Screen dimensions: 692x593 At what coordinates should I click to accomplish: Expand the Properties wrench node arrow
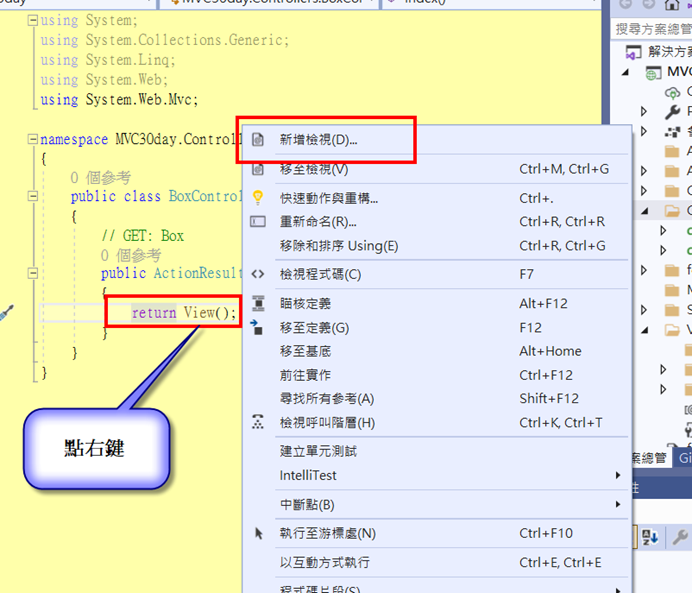coord(644,111)
